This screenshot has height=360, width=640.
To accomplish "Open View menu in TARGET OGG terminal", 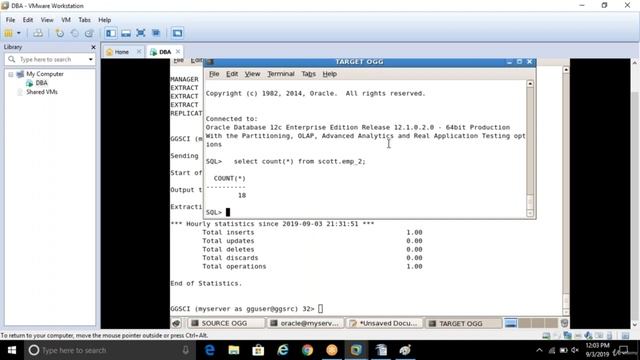I will pyautogui.click(x=252, y=74).
